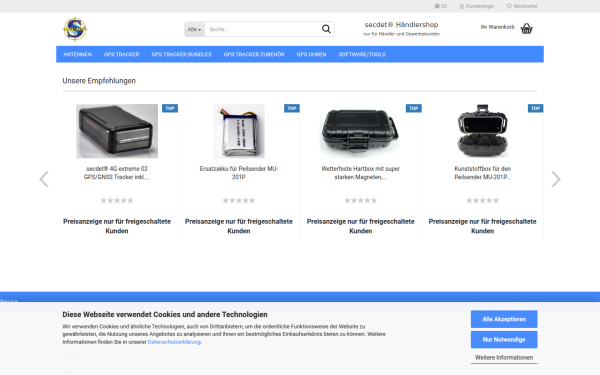Image resolution: width=600 pixels, height=375 pixels.
Task: Open the GPS Tracker Zubehör menu
Action: click(254, 54)
